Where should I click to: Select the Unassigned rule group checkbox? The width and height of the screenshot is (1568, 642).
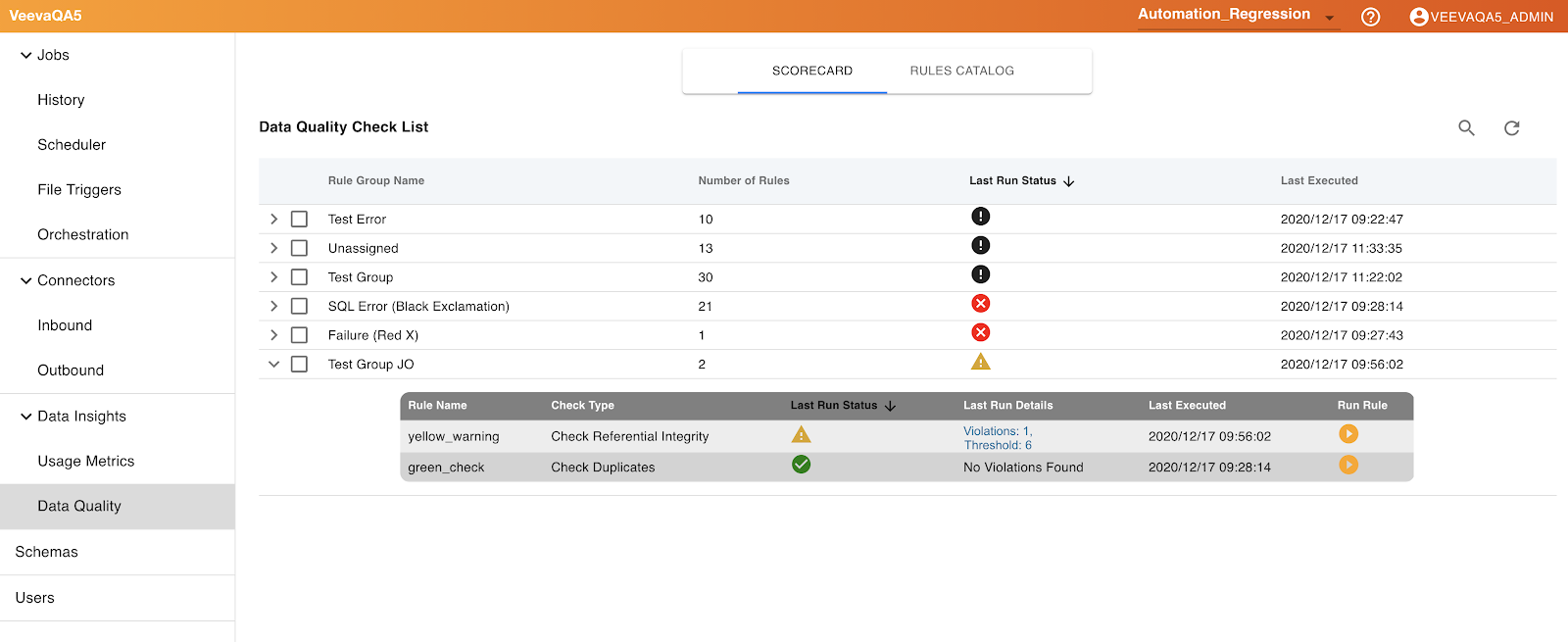click(x=299, y=248)
